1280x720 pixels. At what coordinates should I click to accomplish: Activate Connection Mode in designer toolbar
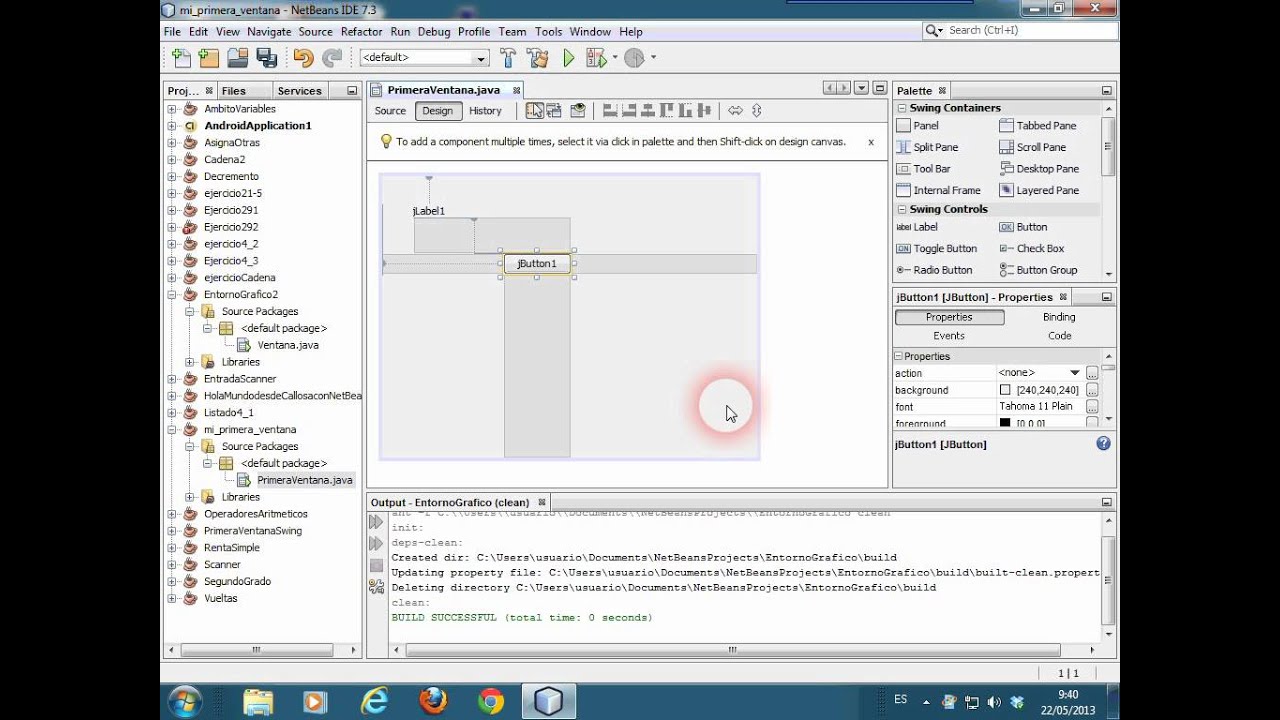(x=555, y=111)
